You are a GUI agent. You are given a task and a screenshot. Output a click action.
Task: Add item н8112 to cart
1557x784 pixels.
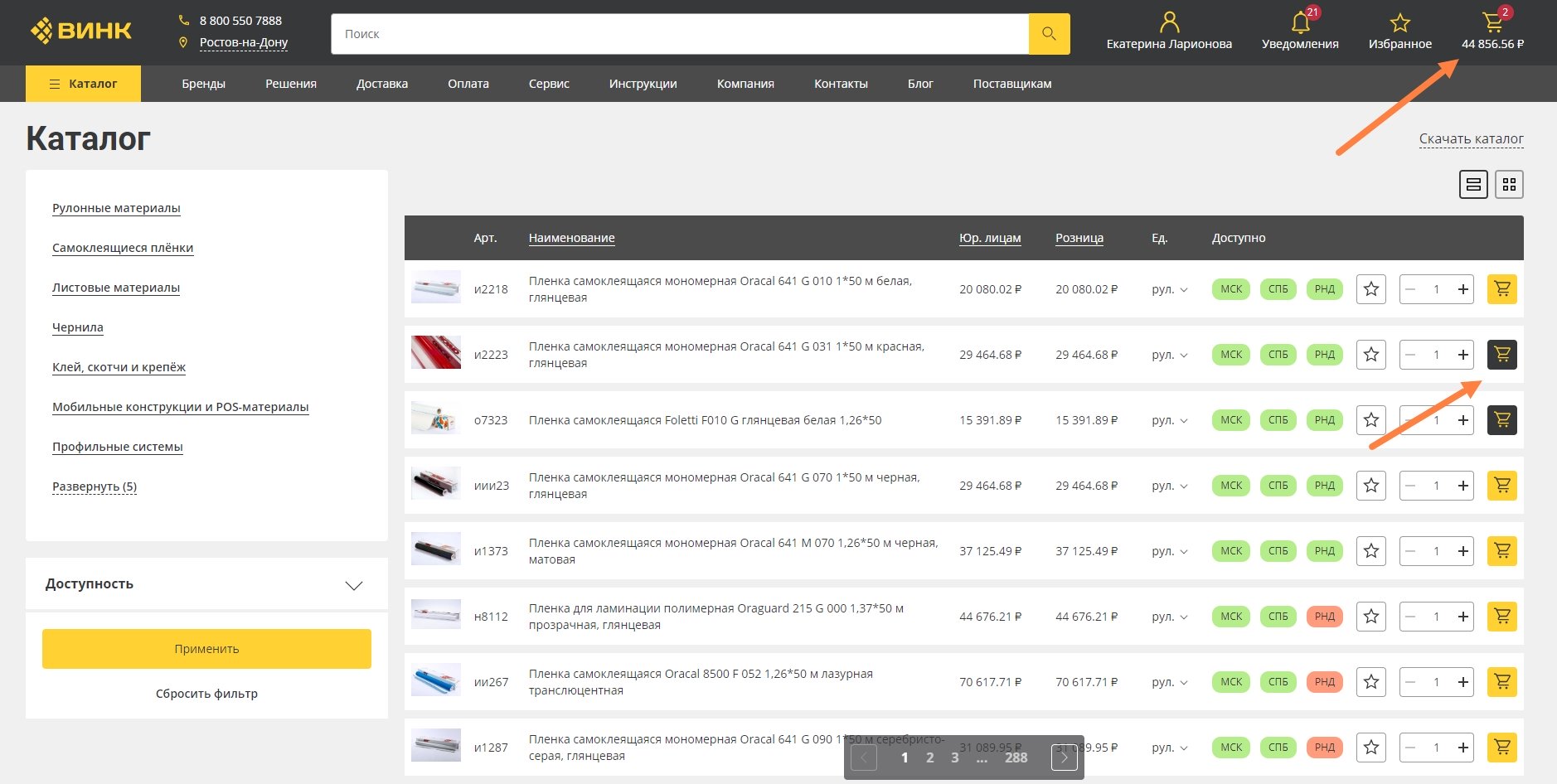coord(1501,617)
